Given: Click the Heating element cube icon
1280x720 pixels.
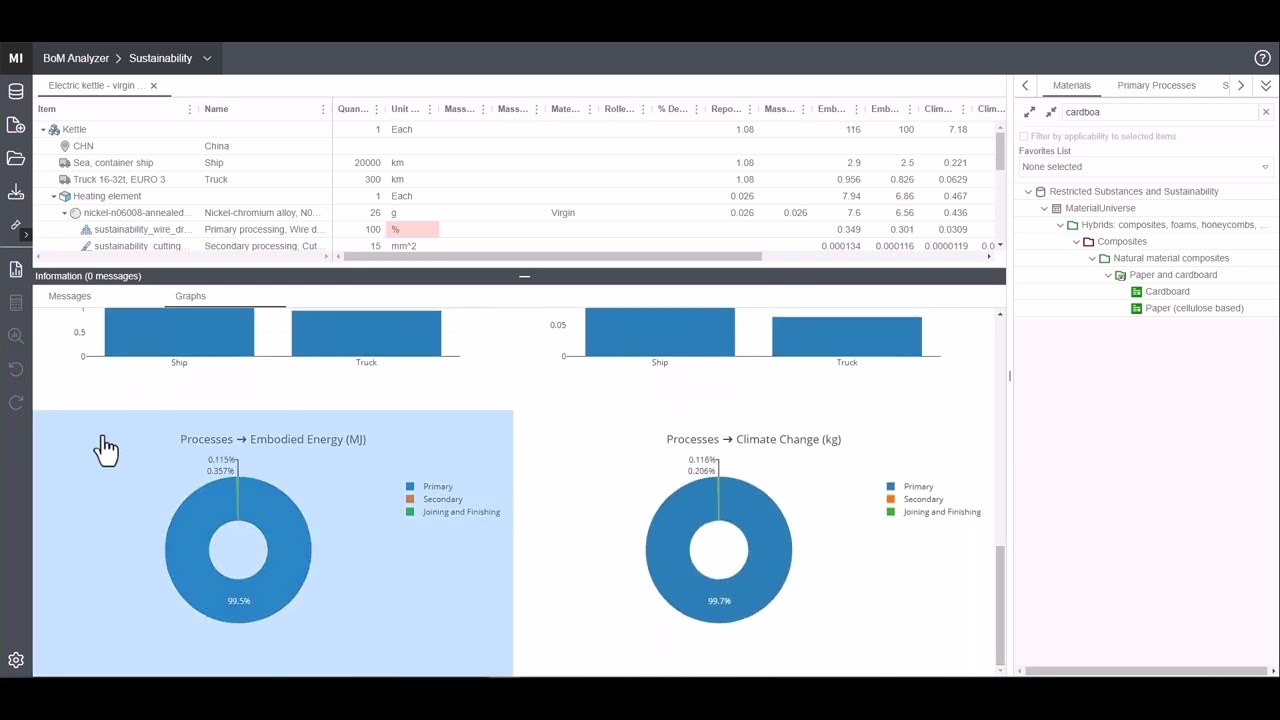Looking at the screenshot, I should (x=65, y=196).
